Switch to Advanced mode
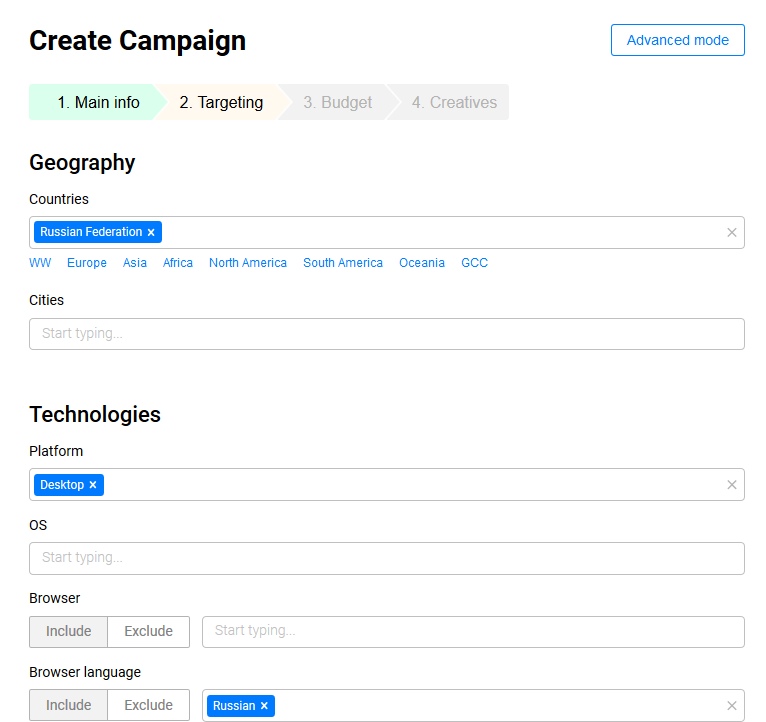The width and height of the screenshot is (766, 722). [x=677, y=40]
